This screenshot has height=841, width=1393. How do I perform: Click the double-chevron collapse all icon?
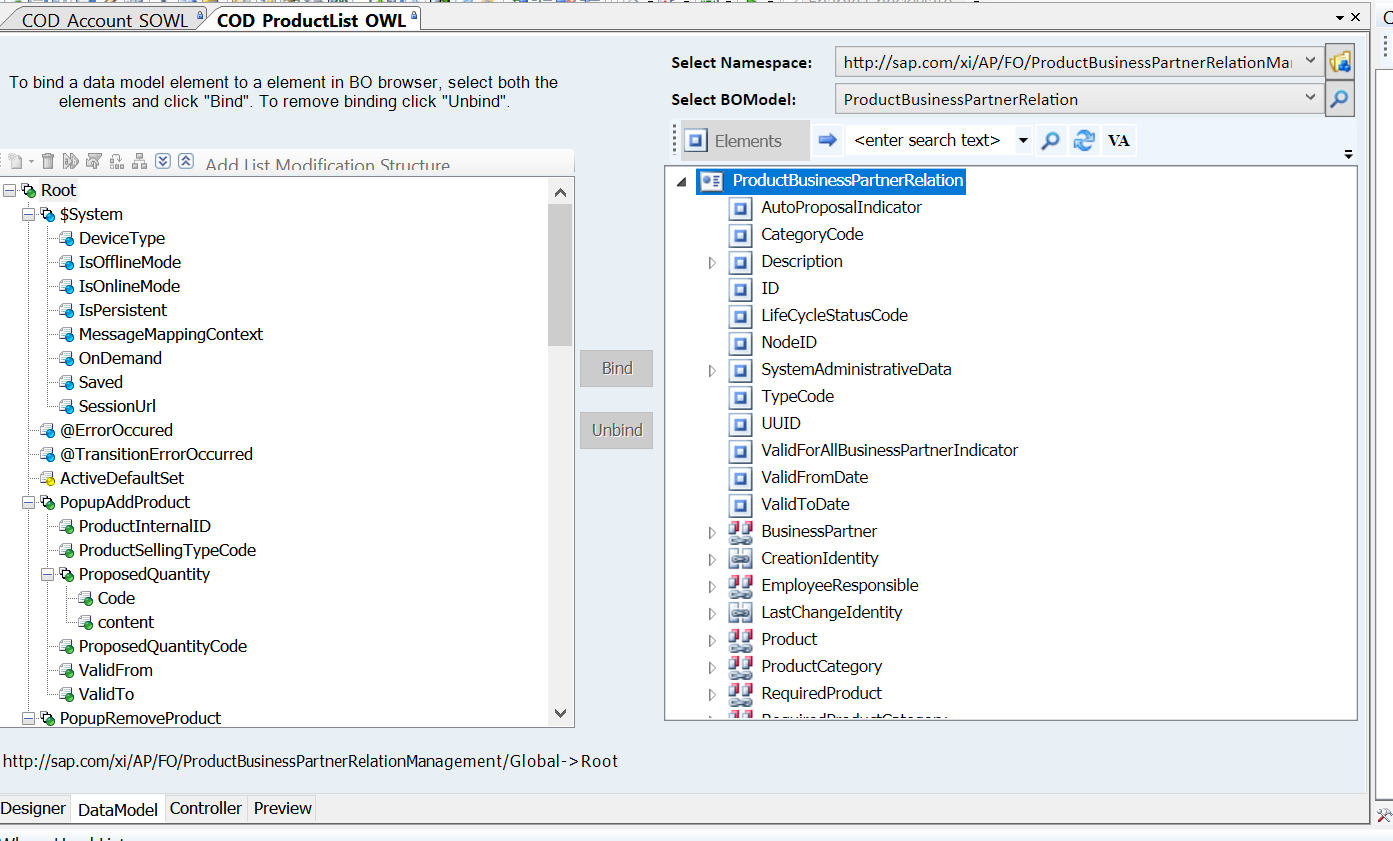(x=186, y=161)
